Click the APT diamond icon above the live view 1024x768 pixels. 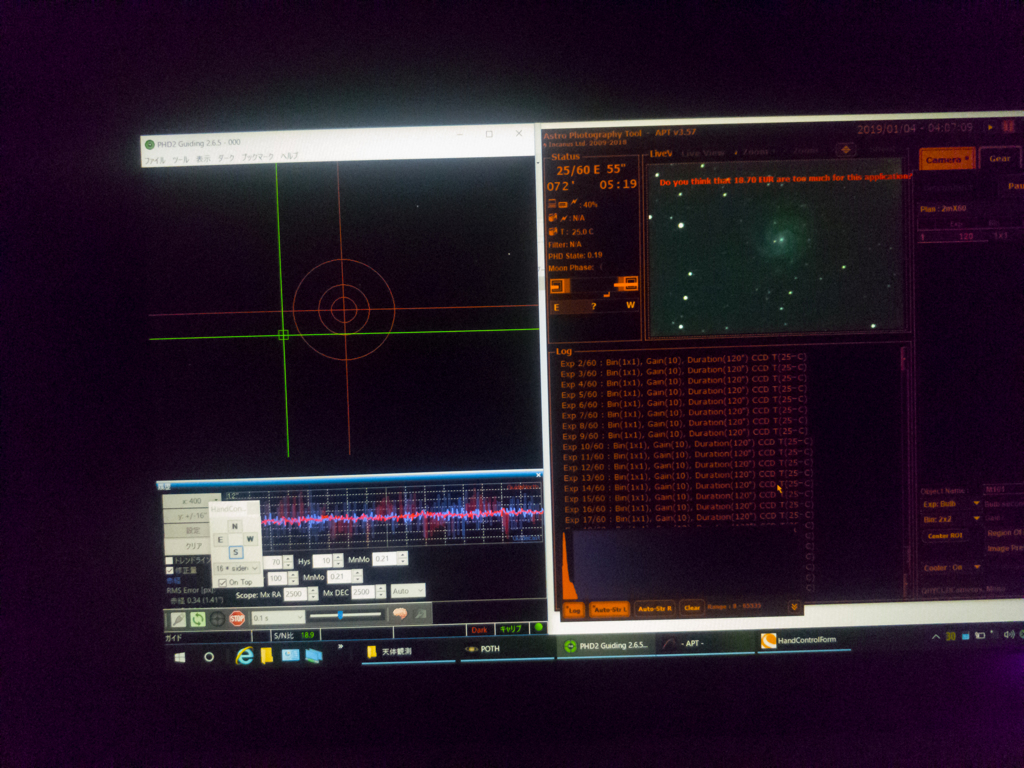(x=846, y=150)
